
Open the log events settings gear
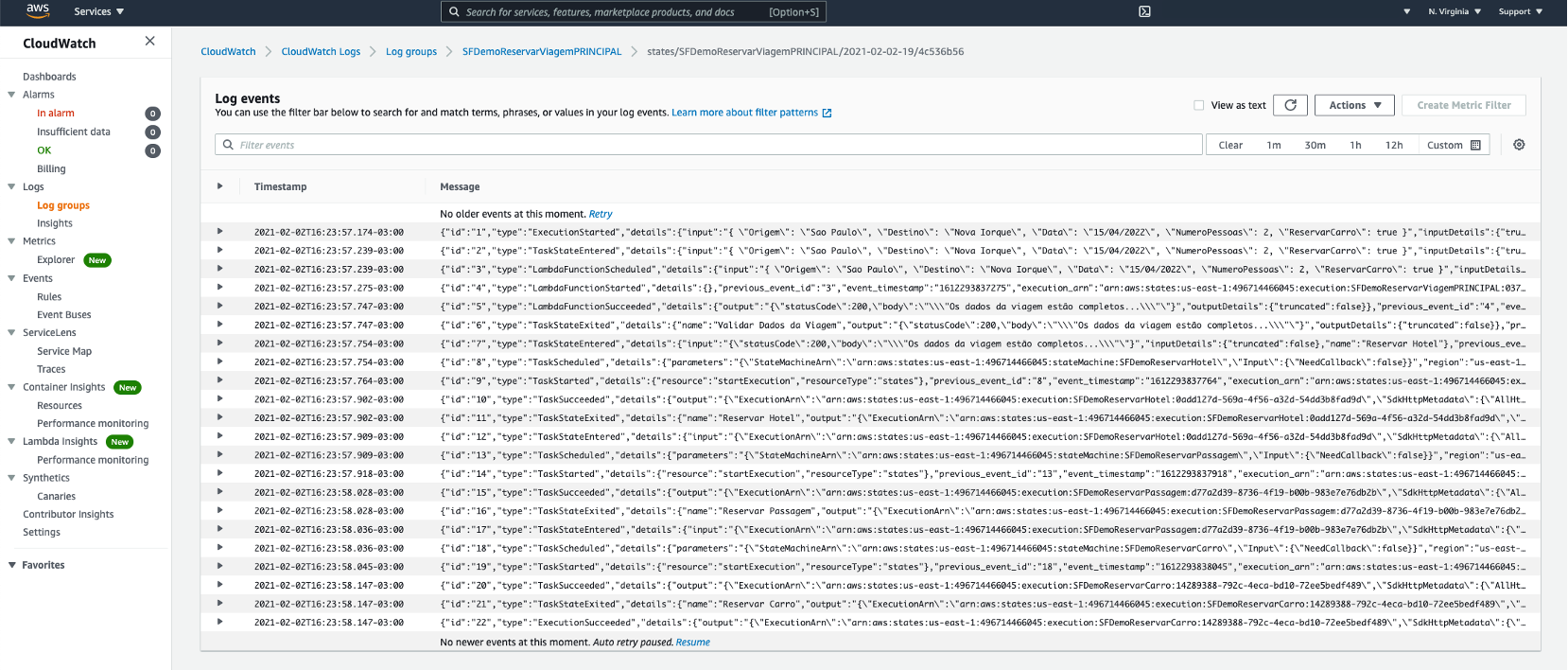(x=1519, y=145)
